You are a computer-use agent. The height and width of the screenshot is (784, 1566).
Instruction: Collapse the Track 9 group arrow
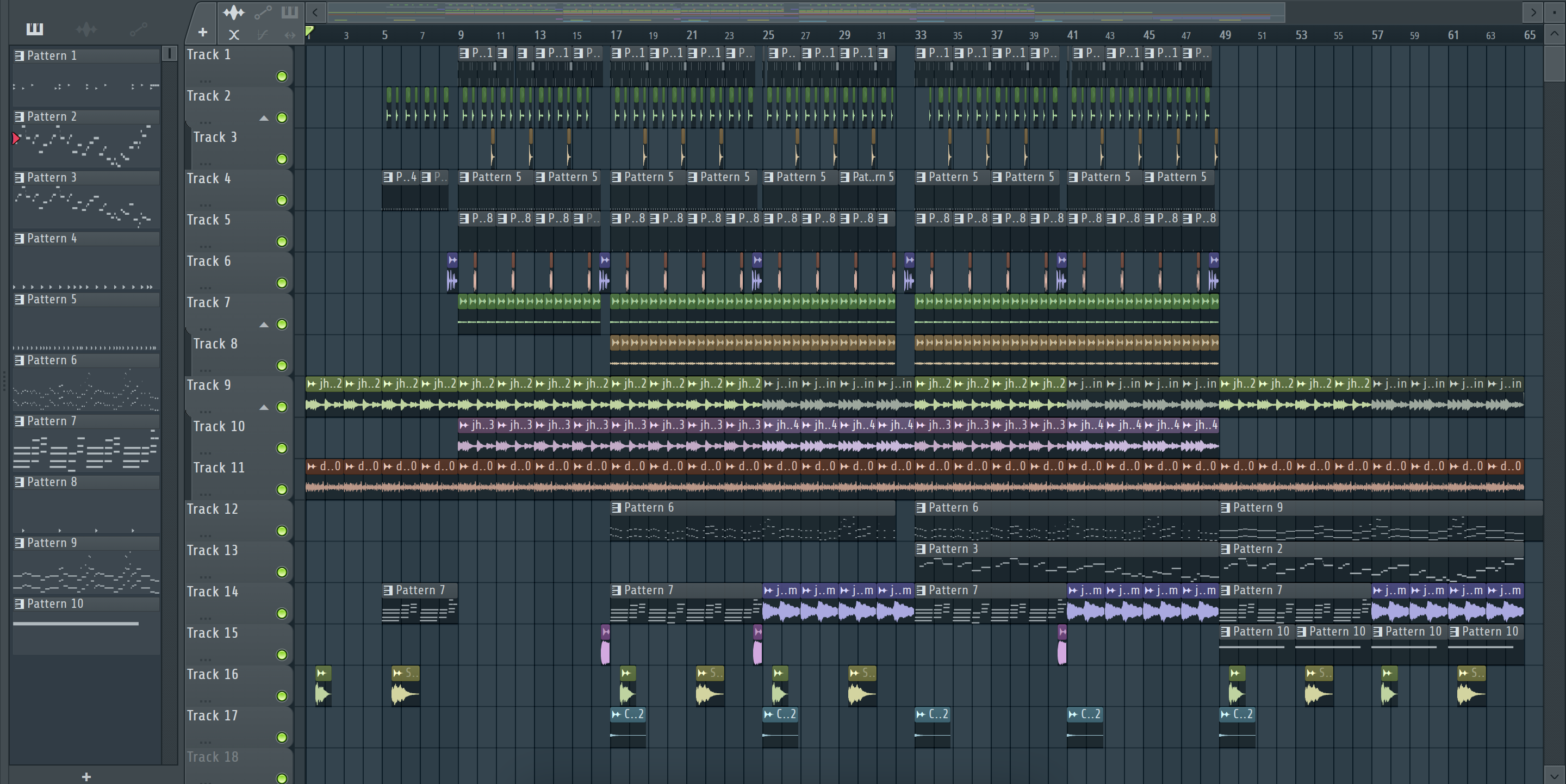click(x=264, y=407)
